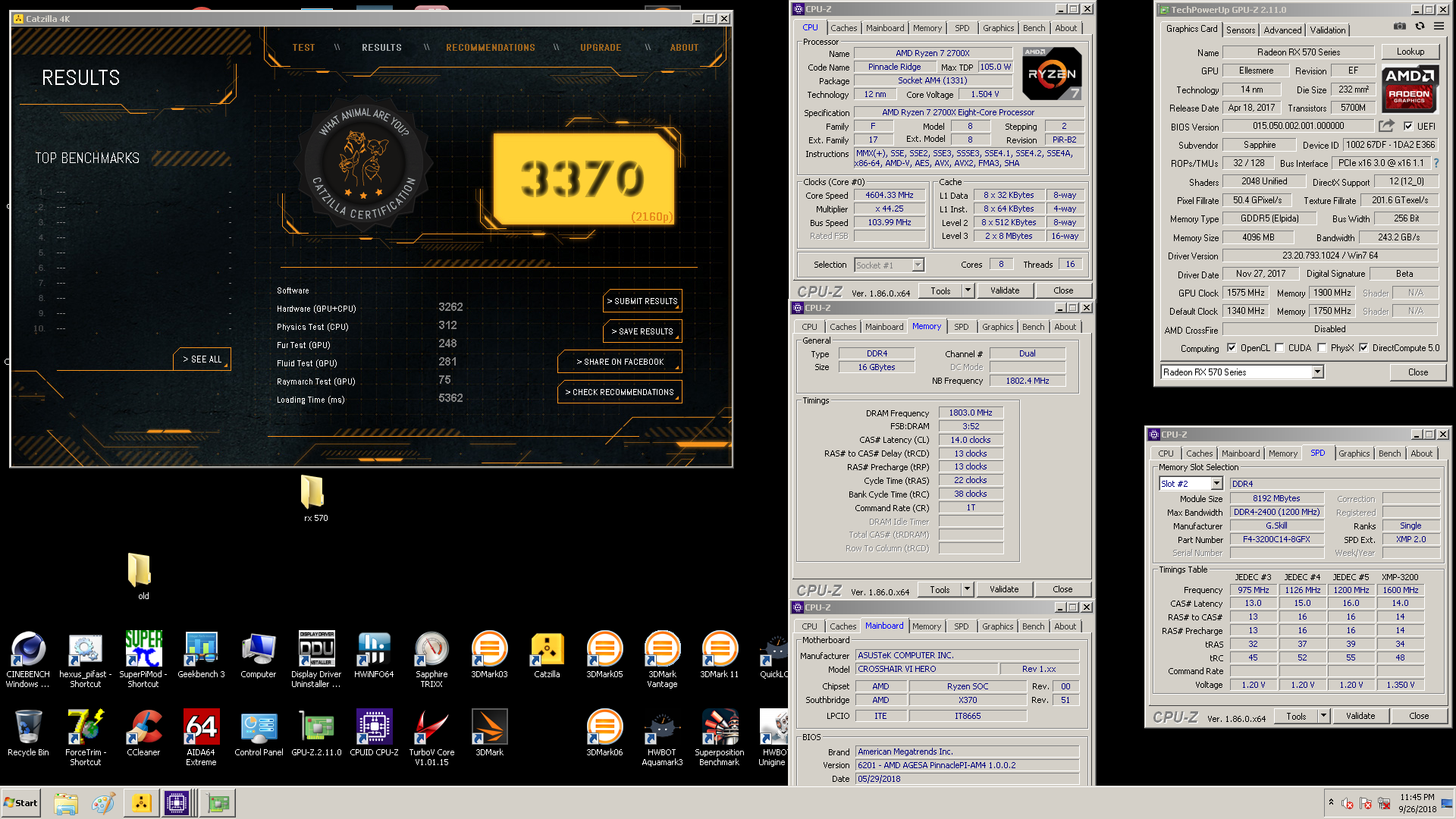Click SUBMIT RESULTS in Catzilla
Screen dimensions: 1456x819
click(x=642, y=301)
